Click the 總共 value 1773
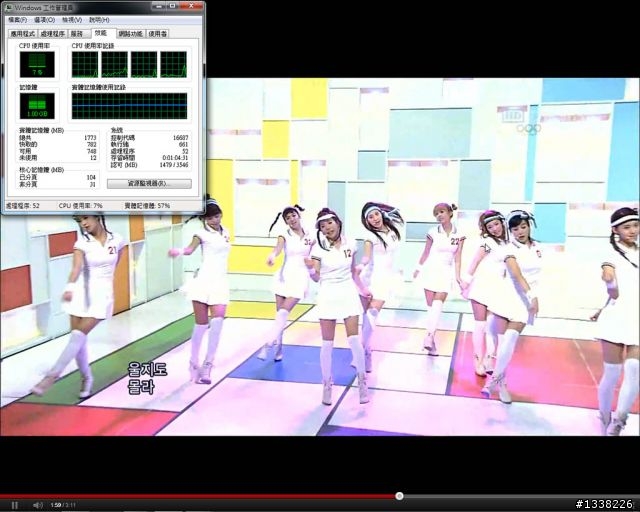640x512 pixels. [x=90, y=138]
